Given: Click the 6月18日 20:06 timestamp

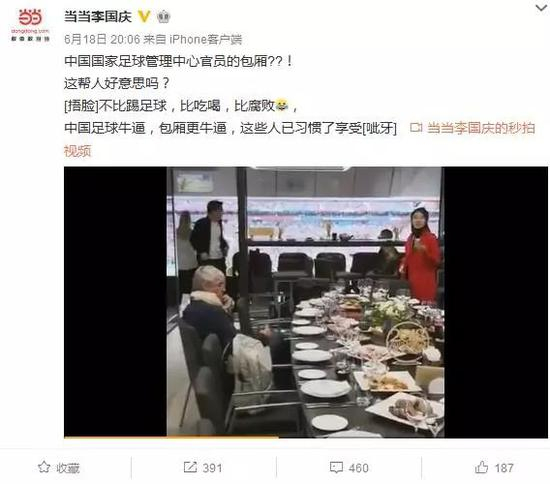Looking at the screenshot, I should 102,39.
